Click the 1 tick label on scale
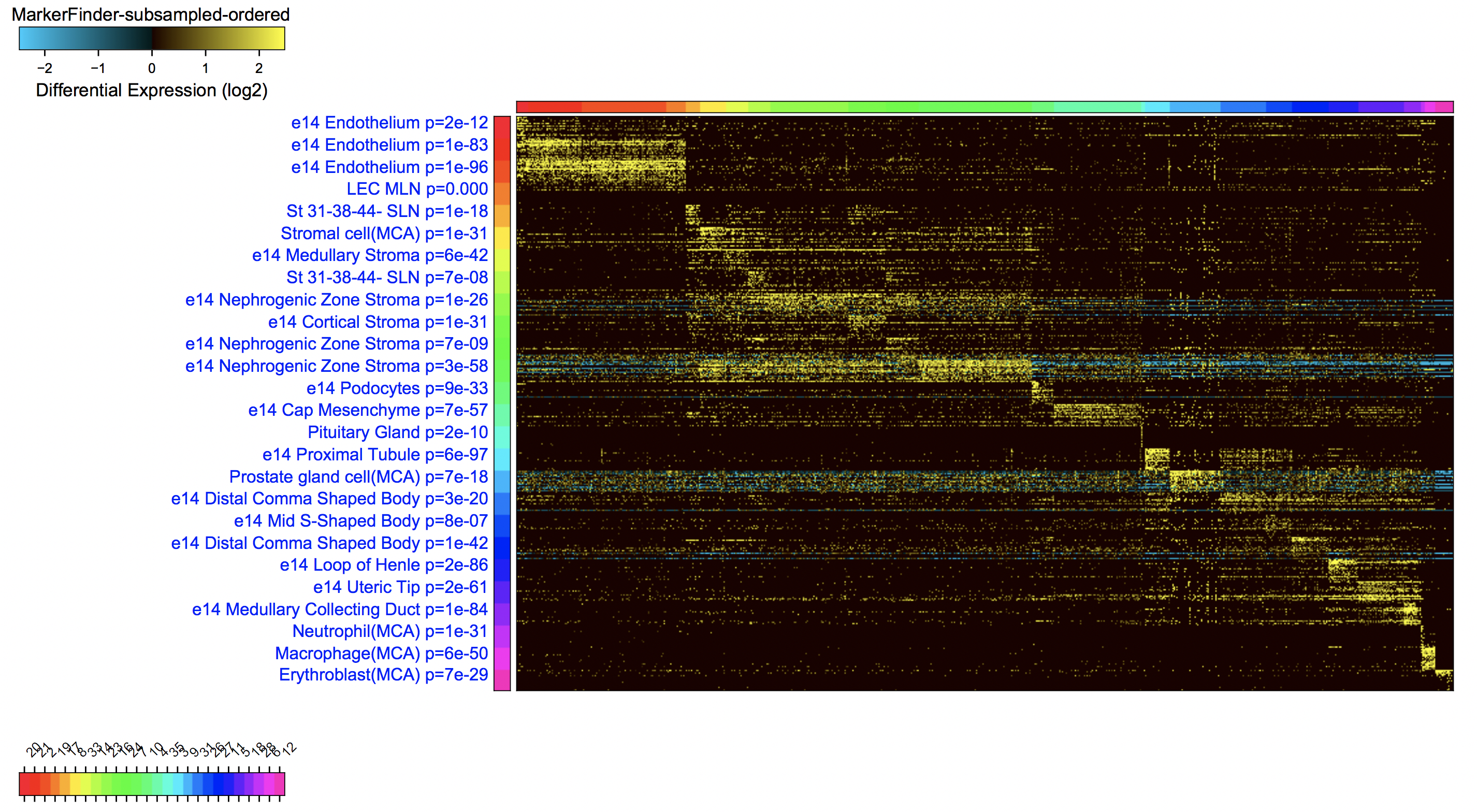 [x=205, y=68]
